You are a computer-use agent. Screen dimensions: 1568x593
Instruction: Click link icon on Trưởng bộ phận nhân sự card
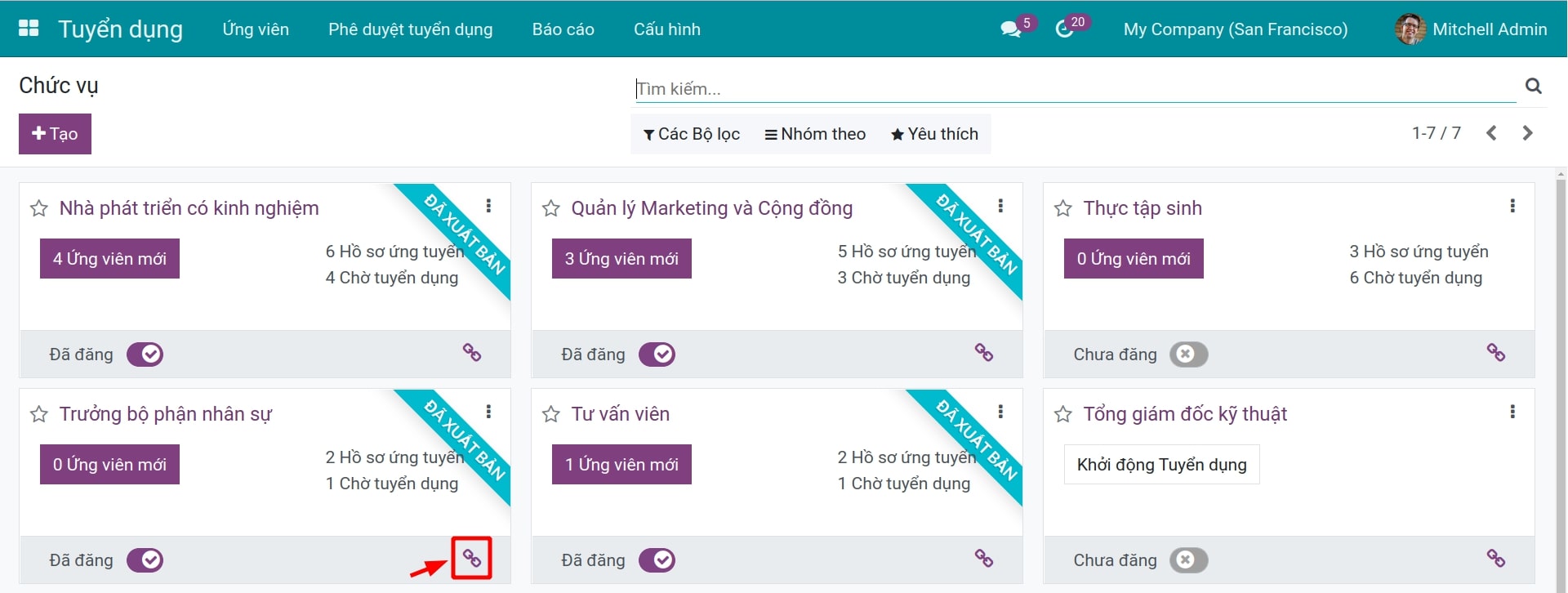[x=472, y=558]
